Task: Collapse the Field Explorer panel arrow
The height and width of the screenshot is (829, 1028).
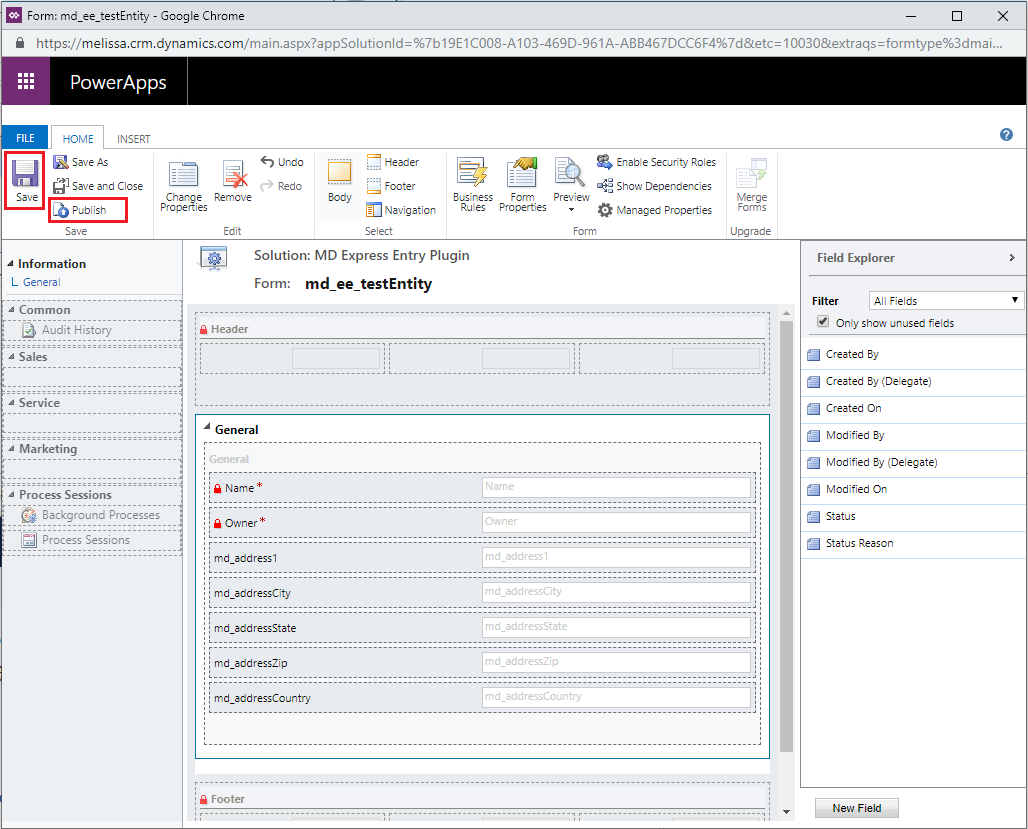Action: 1012,258
